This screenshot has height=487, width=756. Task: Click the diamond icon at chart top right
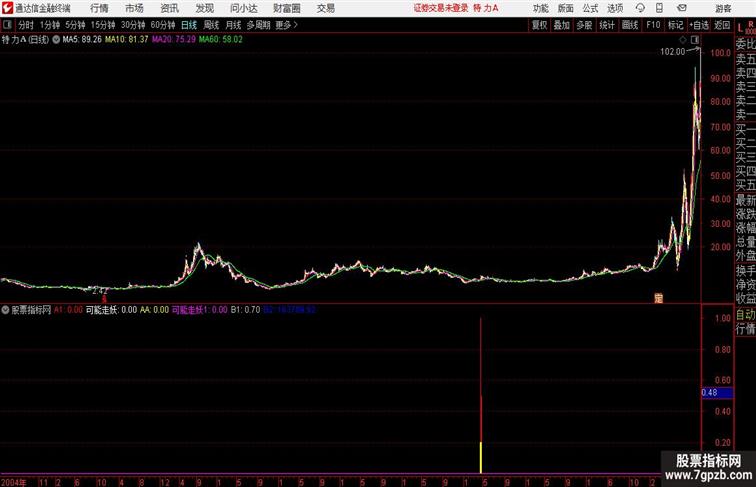click(683, 40)
